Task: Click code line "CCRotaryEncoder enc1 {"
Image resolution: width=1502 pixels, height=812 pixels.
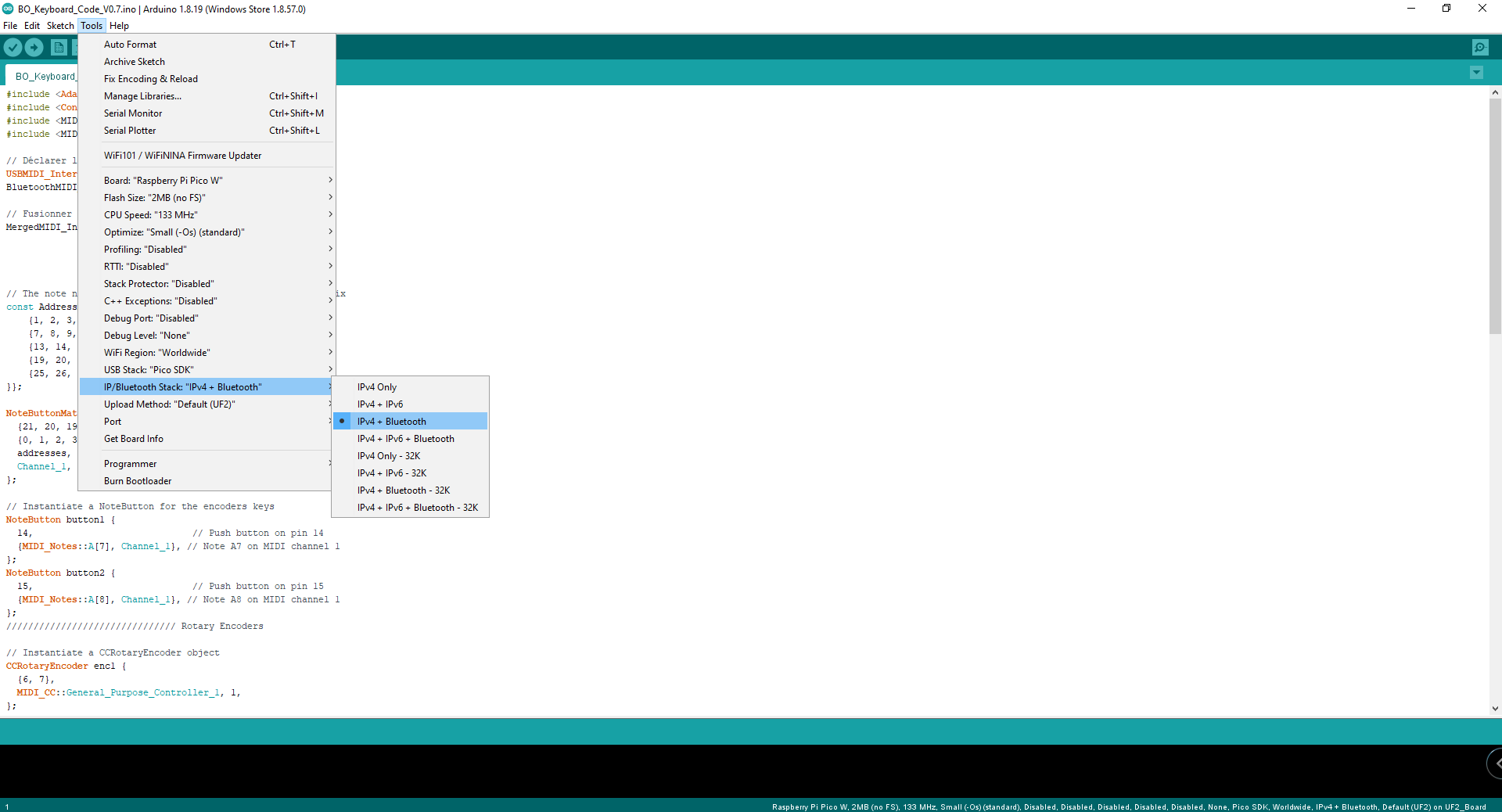Action: coord(66,666)
